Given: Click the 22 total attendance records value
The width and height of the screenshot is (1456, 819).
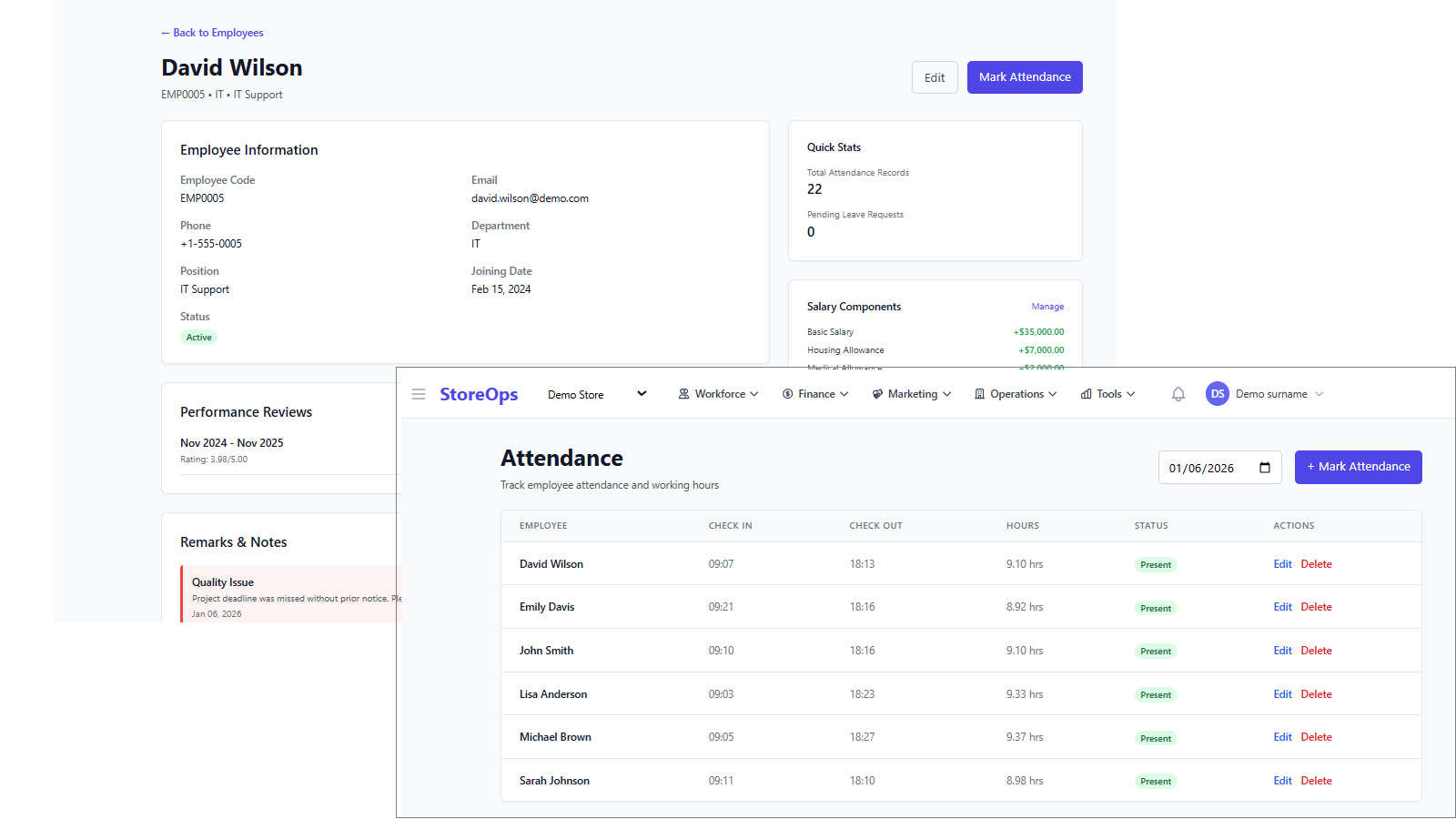Looking at the screenshot, I should (814, 189).
